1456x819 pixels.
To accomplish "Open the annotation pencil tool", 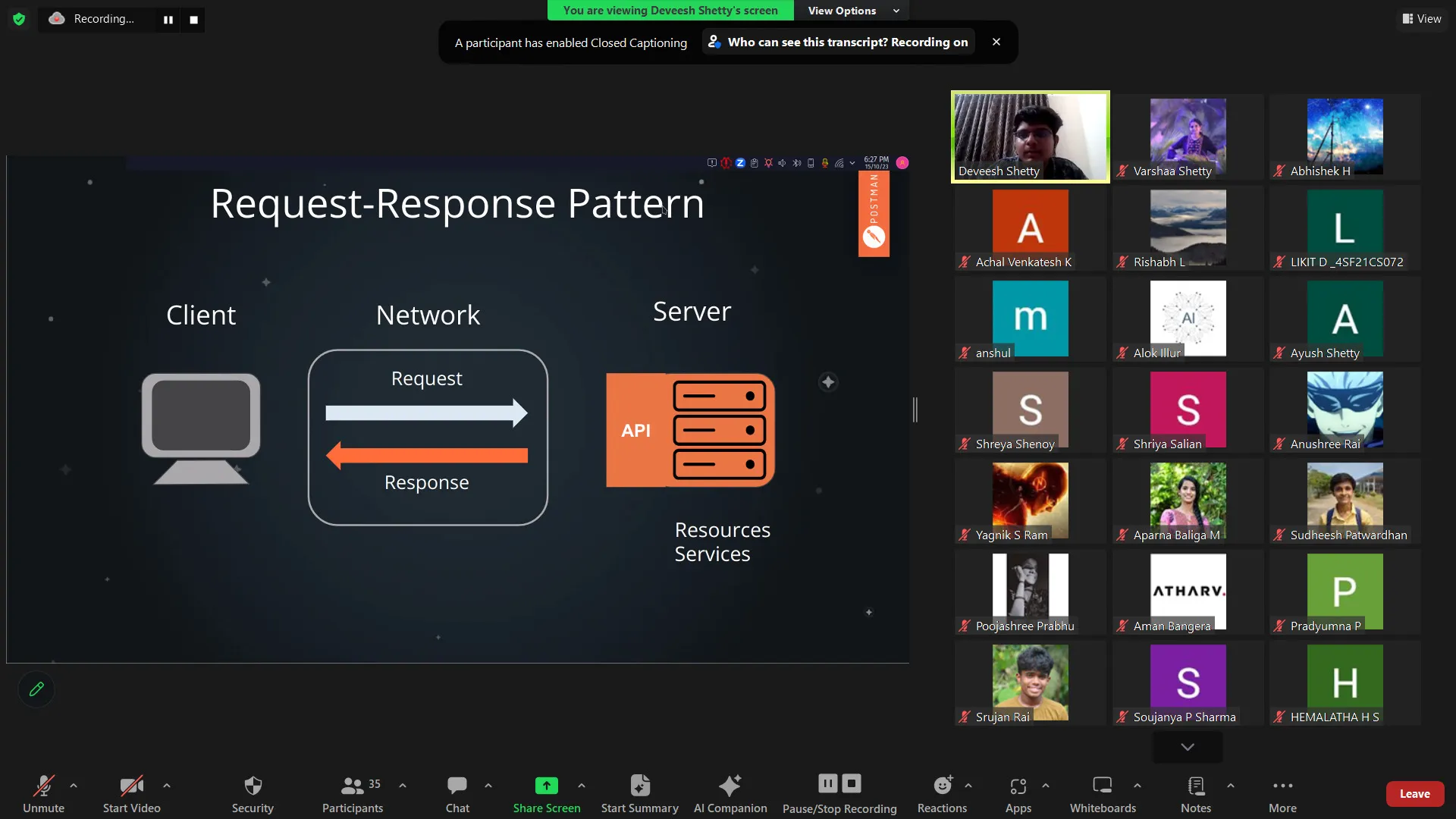I will point(36,689).
